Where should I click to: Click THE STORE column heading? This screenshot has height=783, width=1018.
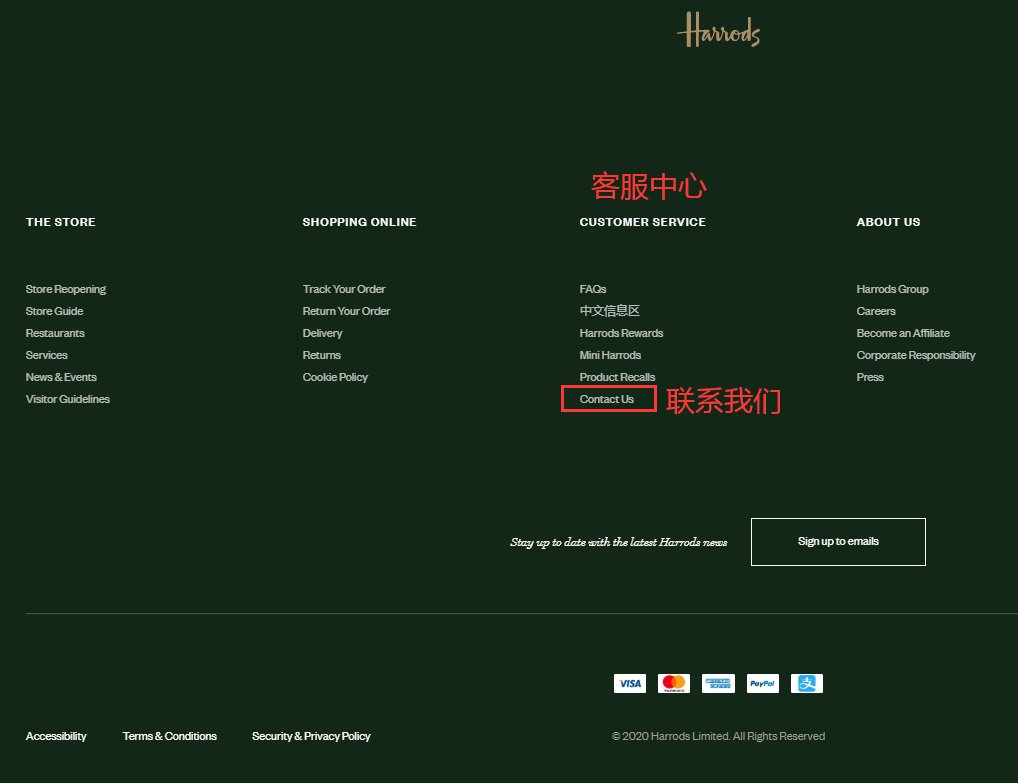pos(61,222)
